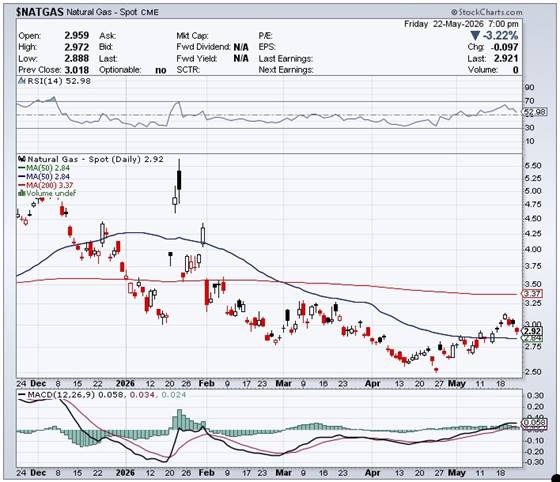Click the 52.98 RSI axis tag

pyautogui.click(x=535, y=112)
